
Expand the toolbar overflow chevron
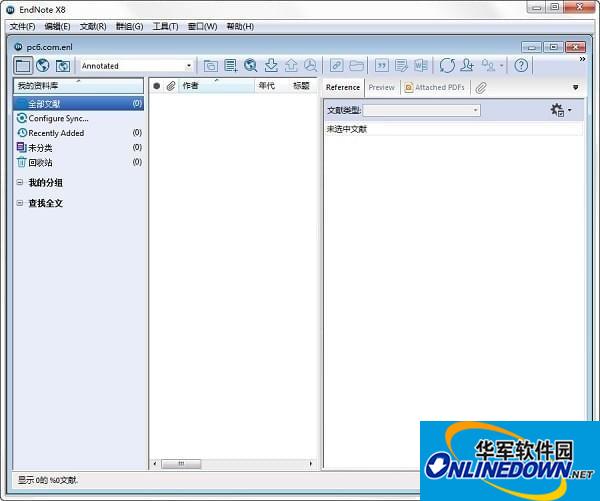click(x=582, y=59)
